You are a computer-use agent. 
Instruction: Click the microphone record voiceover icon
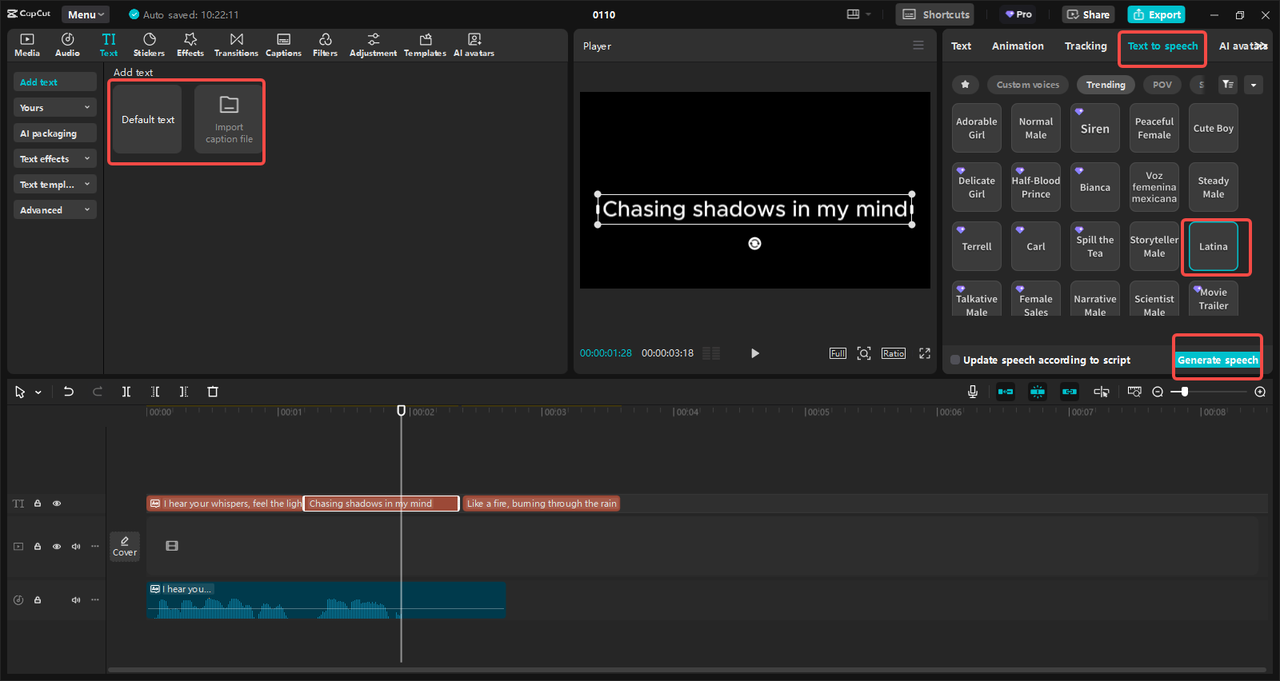972,392
